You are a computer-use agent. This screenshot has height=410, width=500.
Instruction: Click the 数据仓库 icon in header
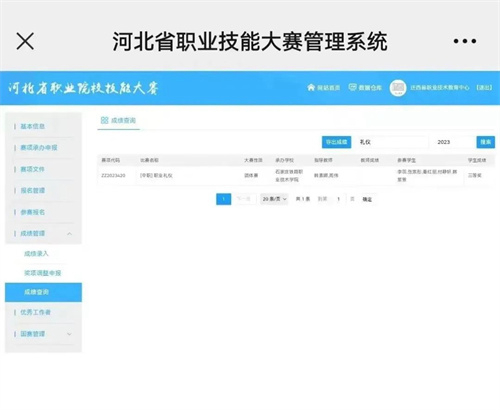tap(352, 87)
